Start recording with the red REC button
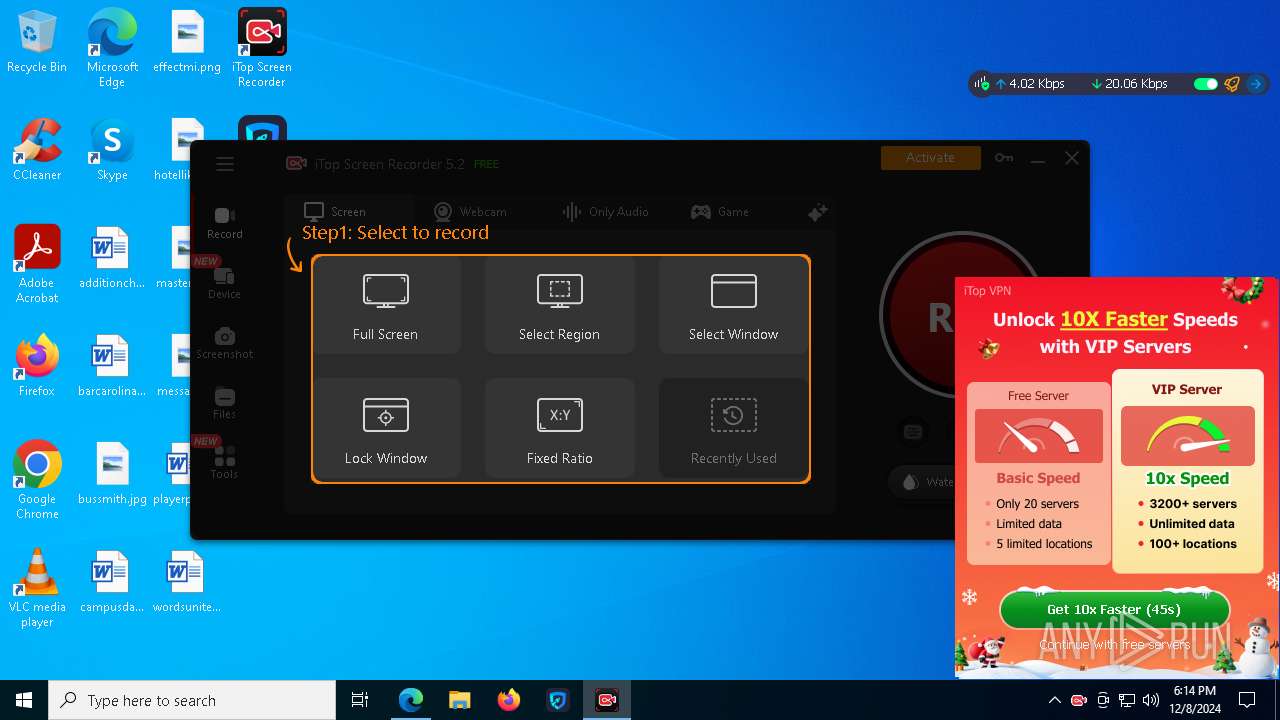 tap(920, 317)
